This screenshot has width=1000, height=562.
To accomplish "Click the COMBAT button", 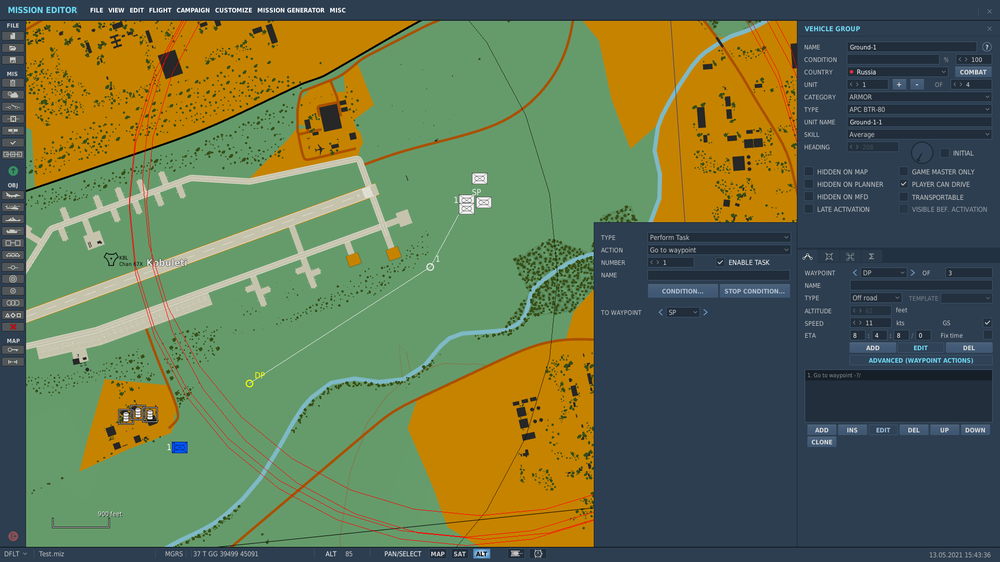I will point(973,72).
